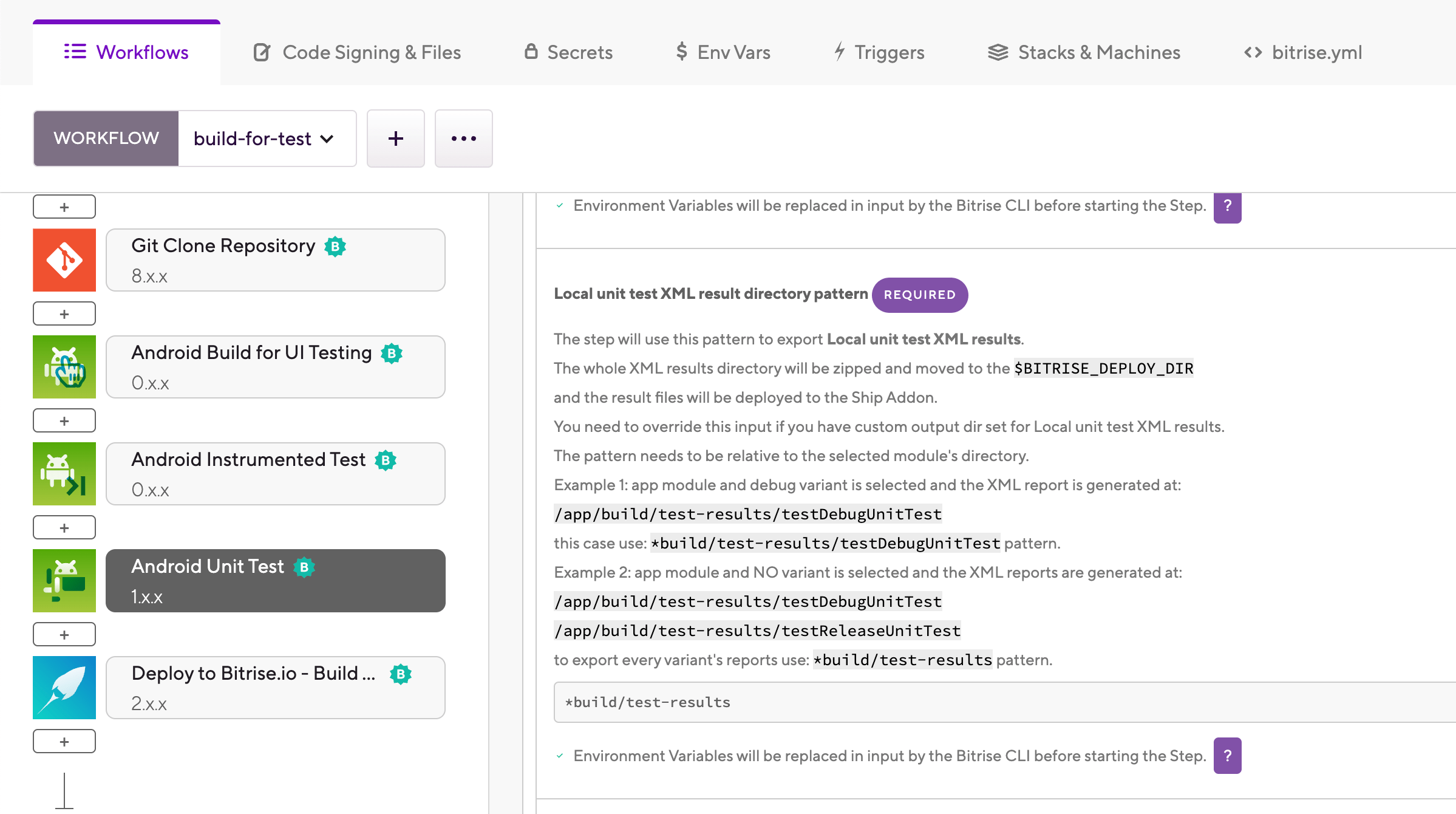Select the Android Instrumented Test step card
This screenshot has width=1456, height=814.
(276, 474)
